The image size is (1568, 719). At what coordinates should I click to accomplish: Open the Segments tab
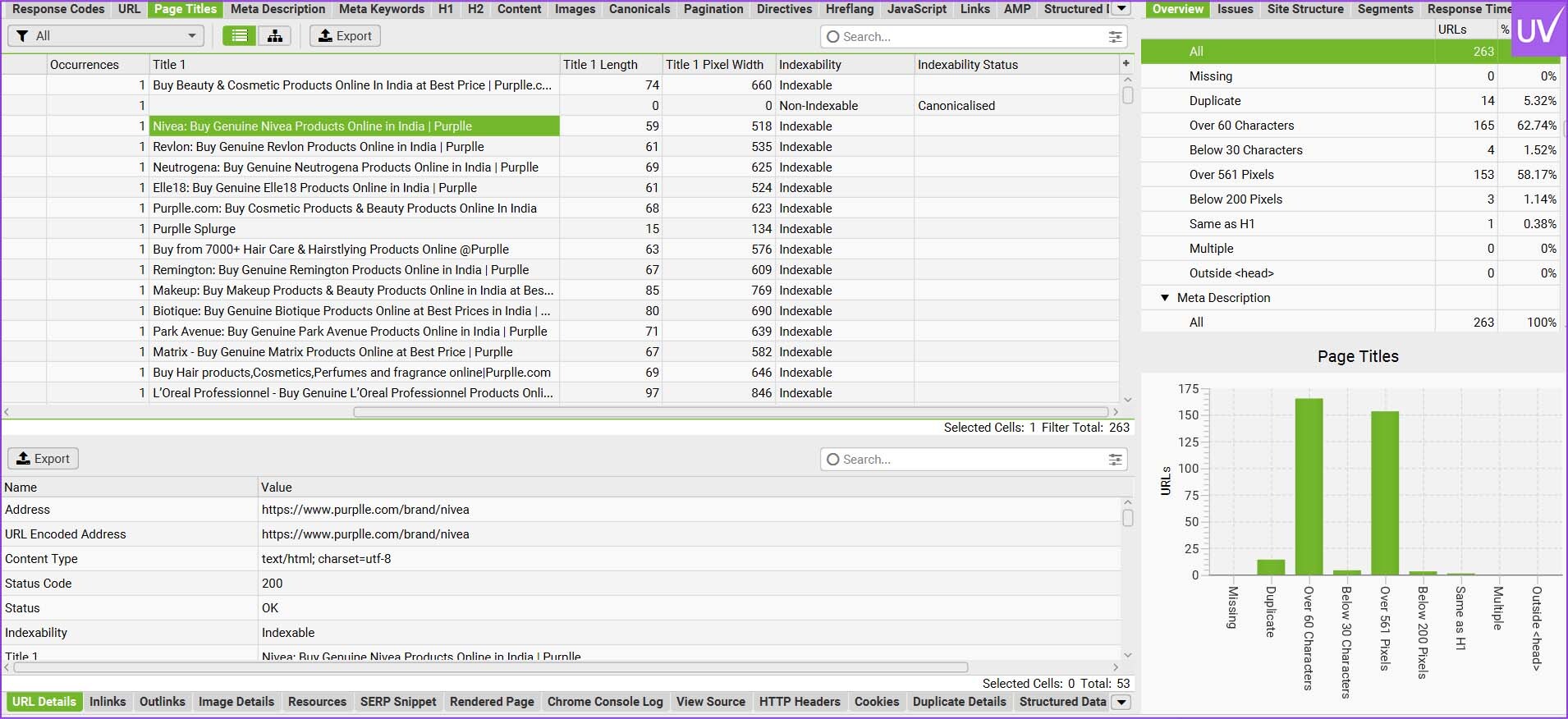click(1385, 9)
